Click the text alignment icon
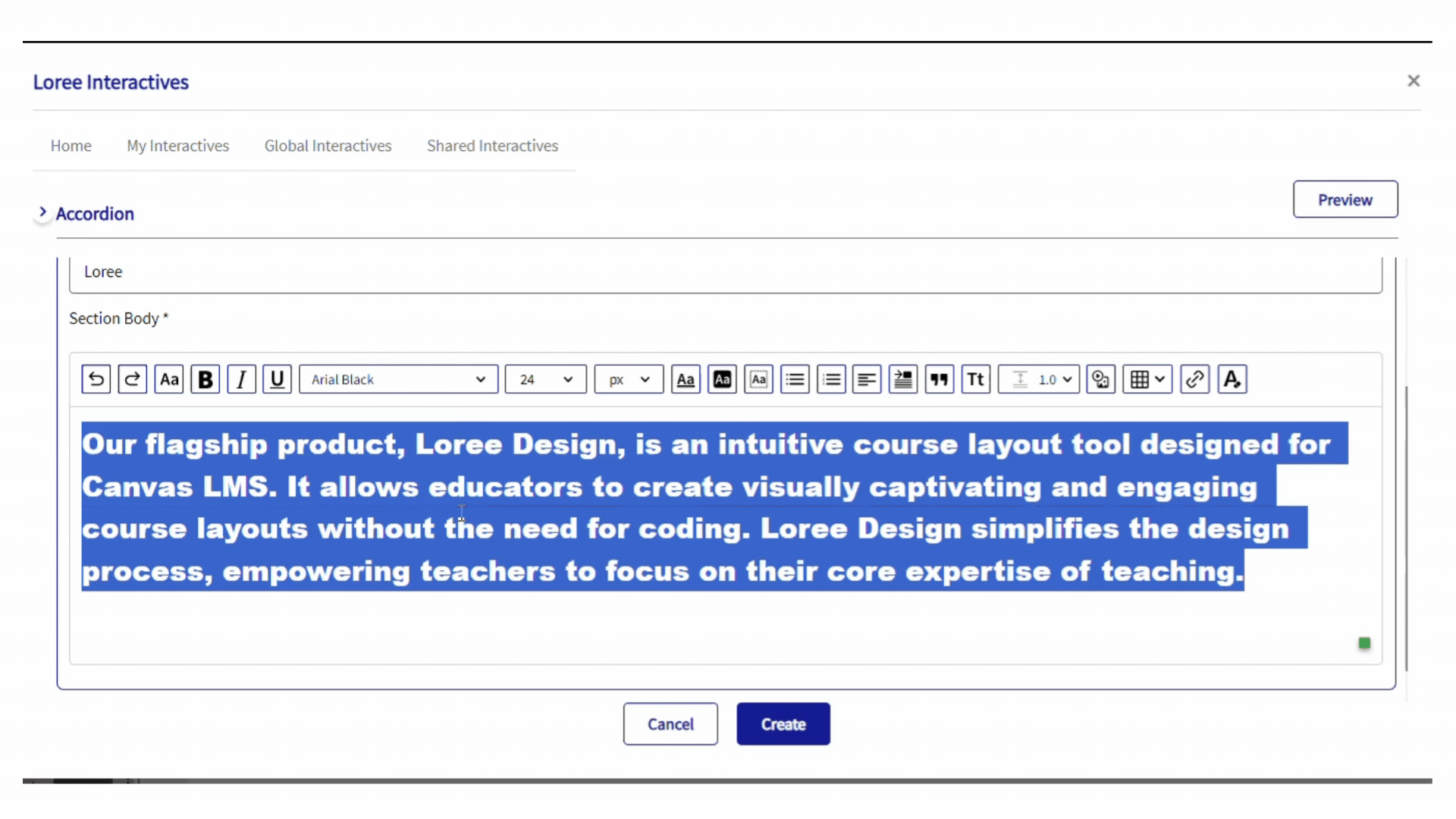This screenshot has width=1456, height=819. click(867, 379)
